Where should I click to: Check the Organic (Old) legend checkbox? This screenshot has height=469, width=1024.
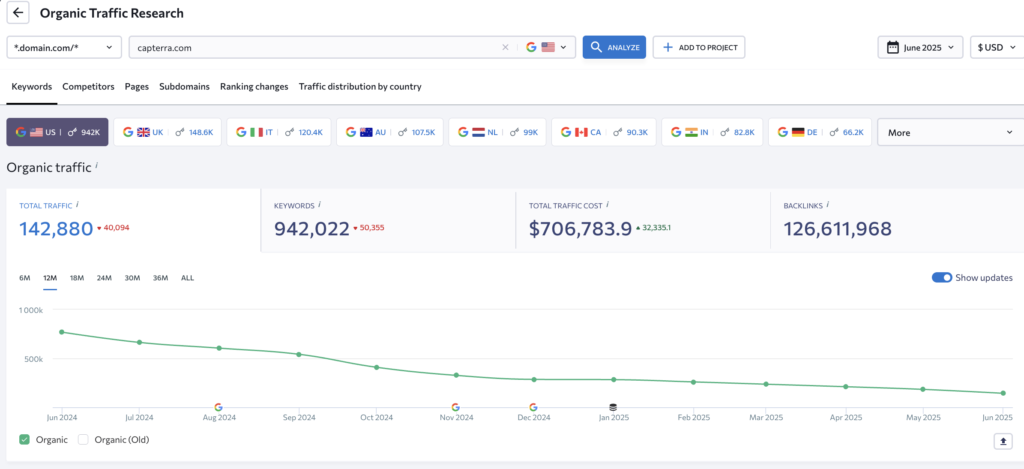click(x=83, y=440)
